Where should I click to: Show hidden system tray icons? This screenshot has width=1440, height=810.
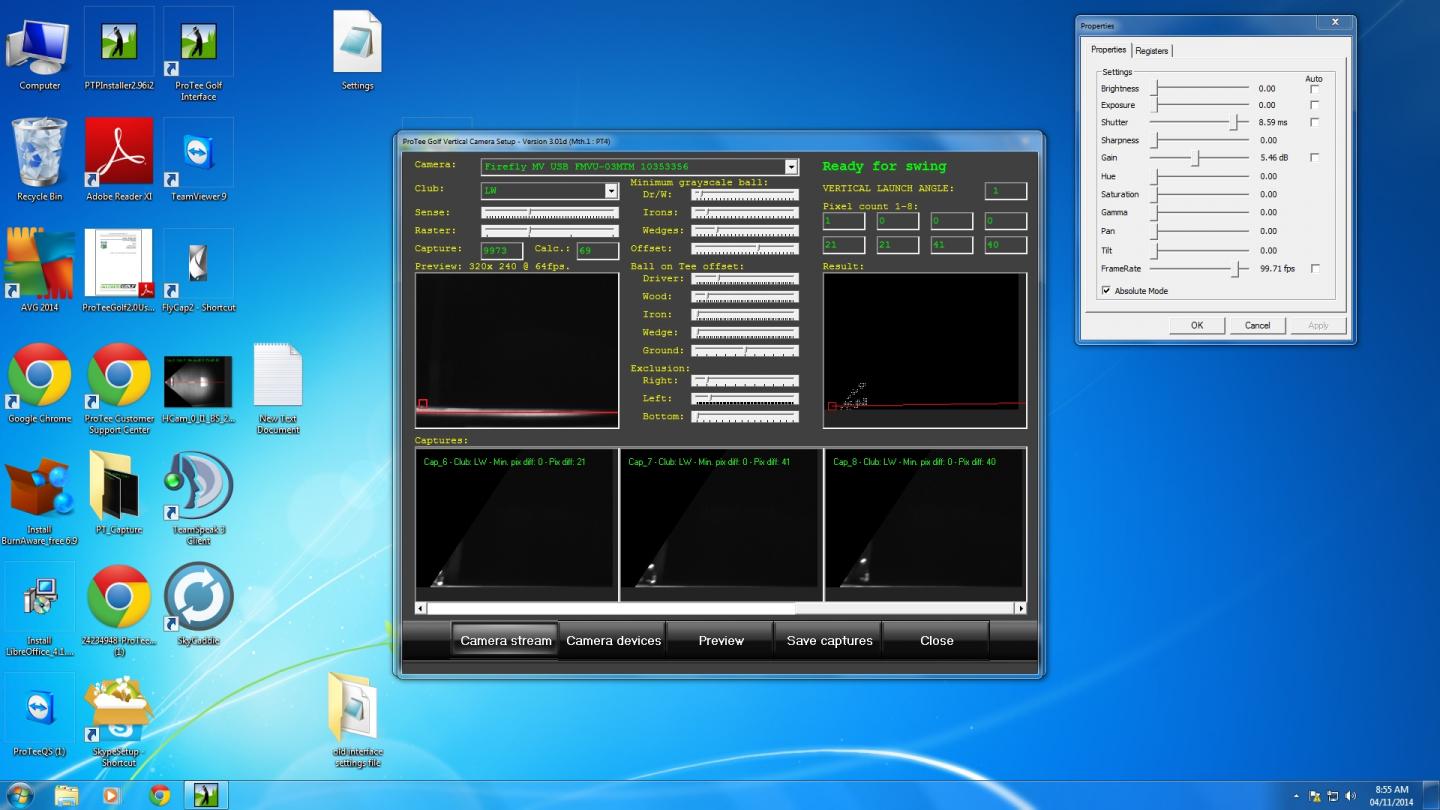click(x=1296, y=797)
